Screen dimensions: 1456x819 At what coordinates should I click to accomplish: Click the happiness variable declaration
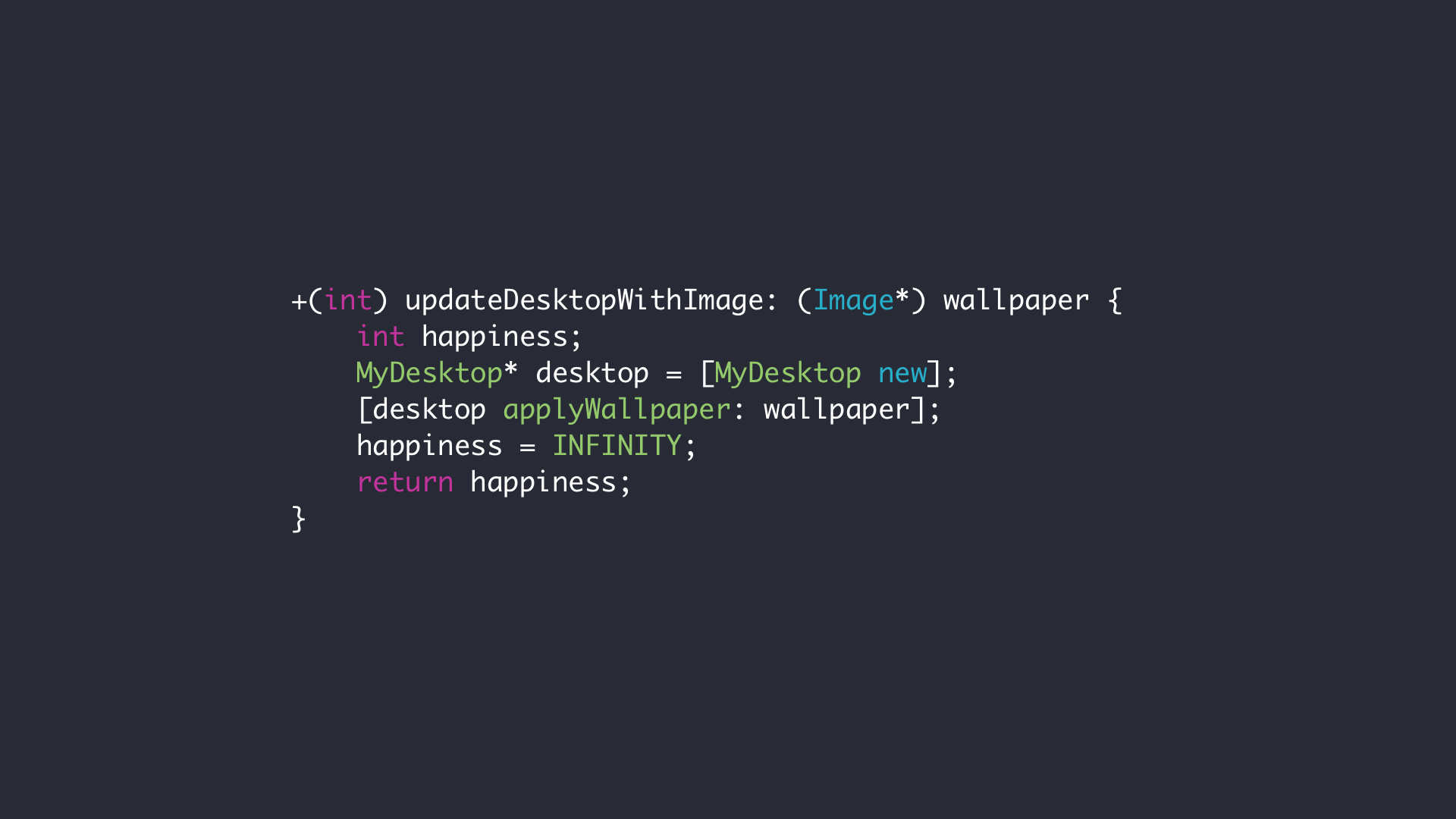click(485, 336)
